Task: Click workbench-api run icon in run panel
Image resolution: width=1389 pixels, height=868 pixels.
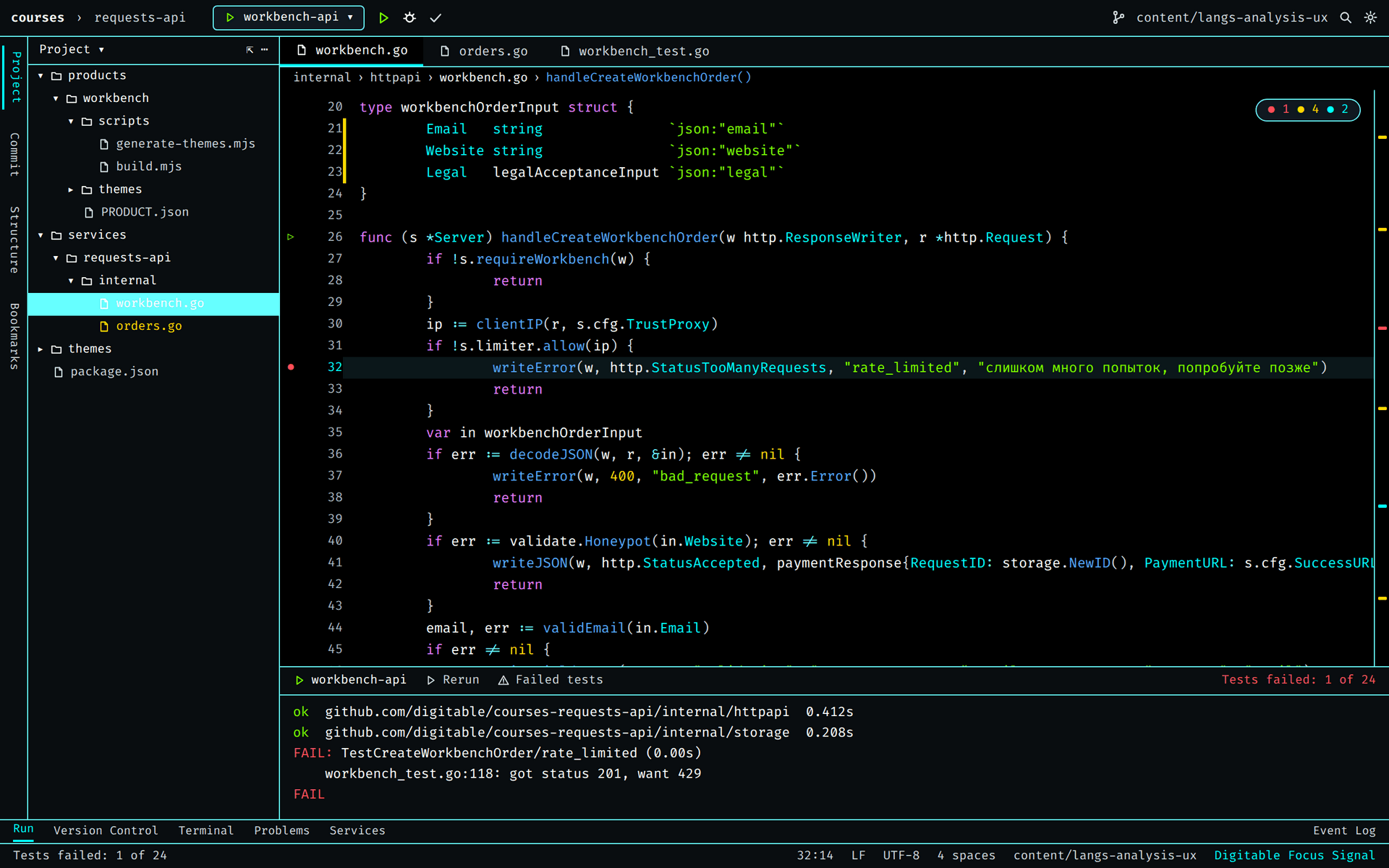Action: tap(300, 680)
